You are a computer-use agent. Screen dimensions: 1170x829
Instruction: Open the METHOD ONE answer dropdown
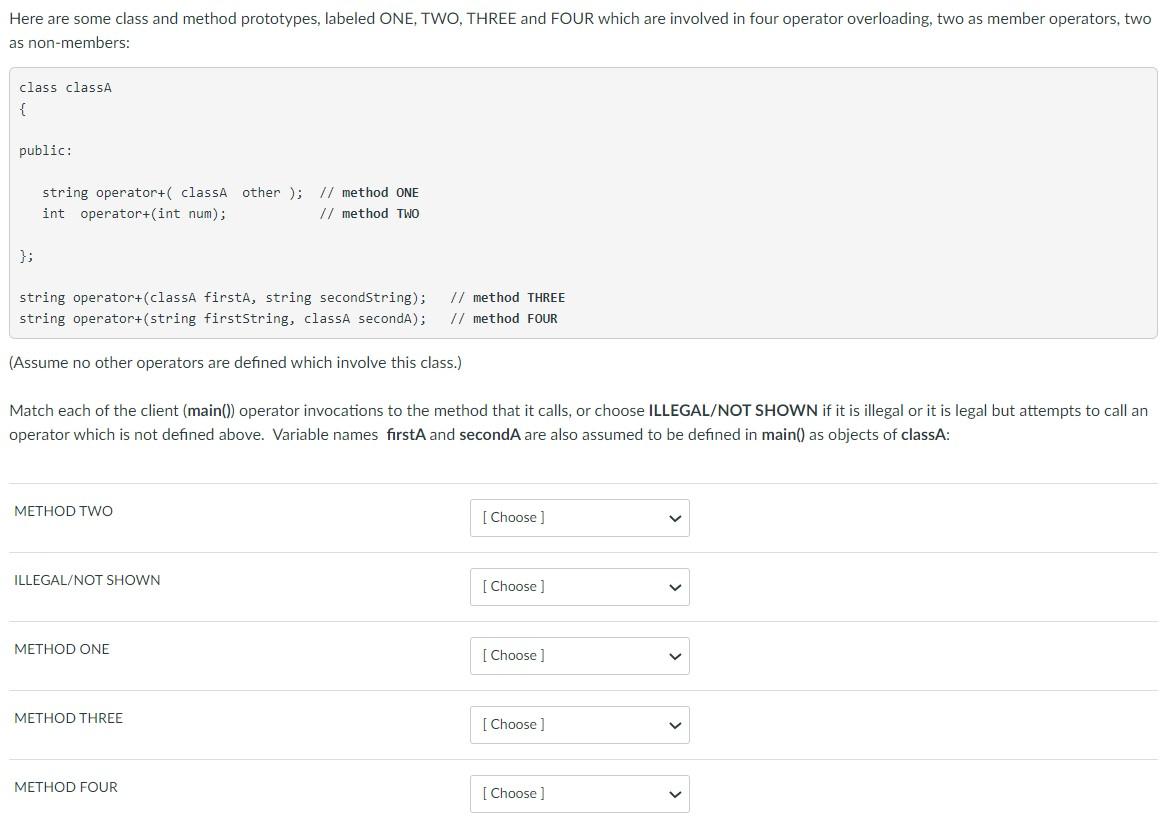pyautogui.click(x=579, y=655)
